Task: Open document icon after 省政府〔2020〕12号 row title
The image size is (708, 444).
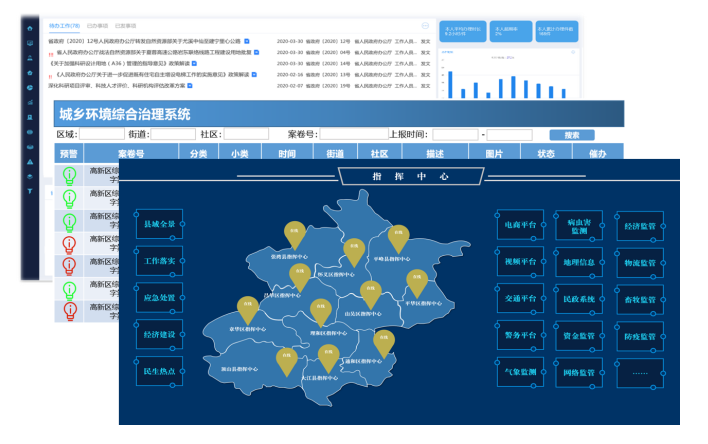Action: click(x=247, y=41)
